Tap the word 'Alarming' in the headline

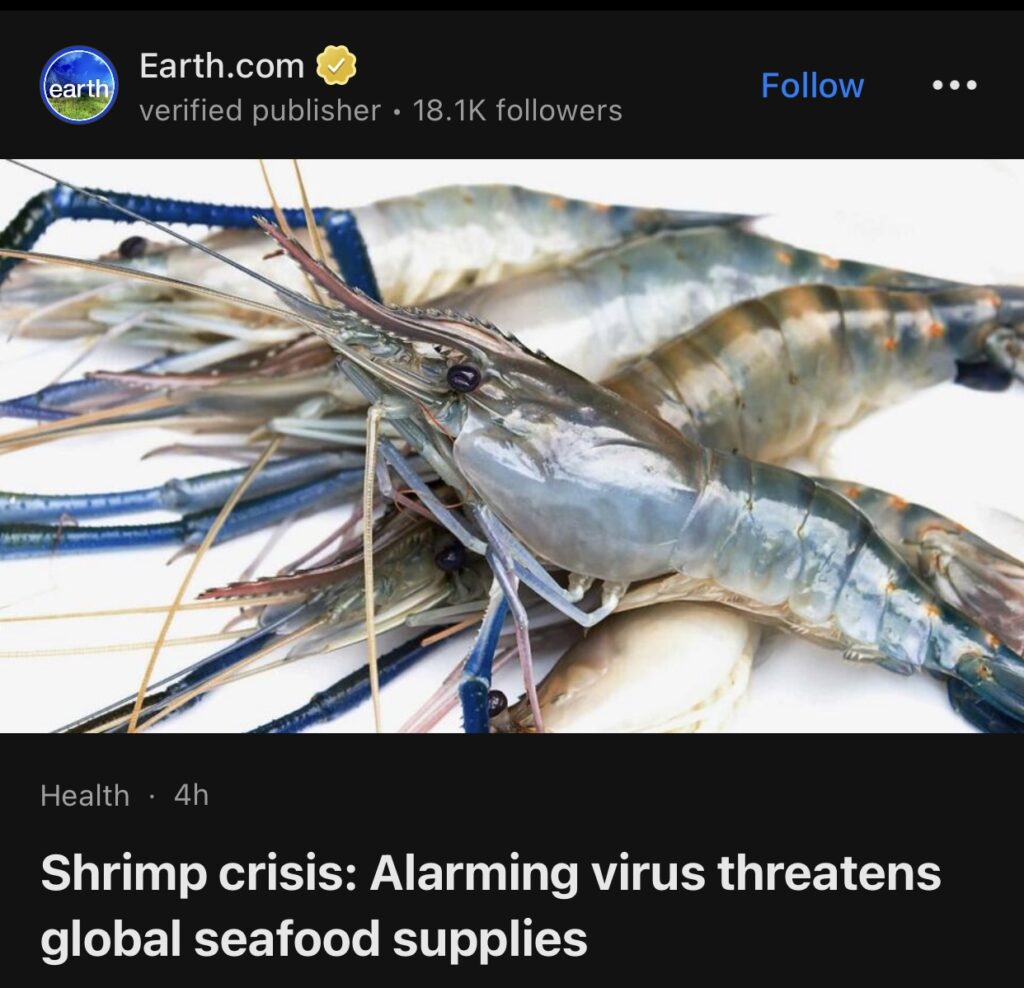click(x=474, y=874)
